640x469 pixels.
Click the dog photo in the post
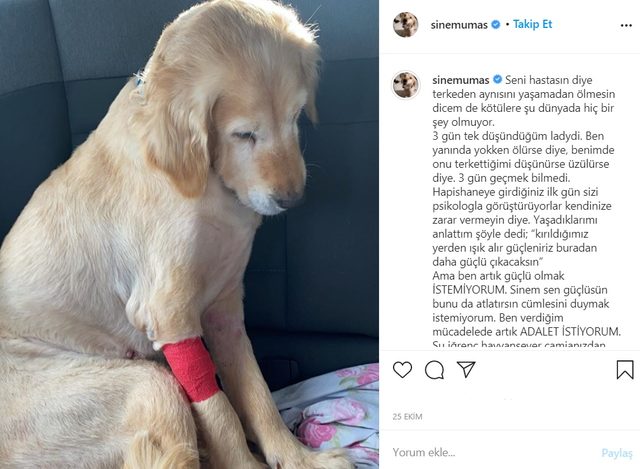click(x=189, y=234)
